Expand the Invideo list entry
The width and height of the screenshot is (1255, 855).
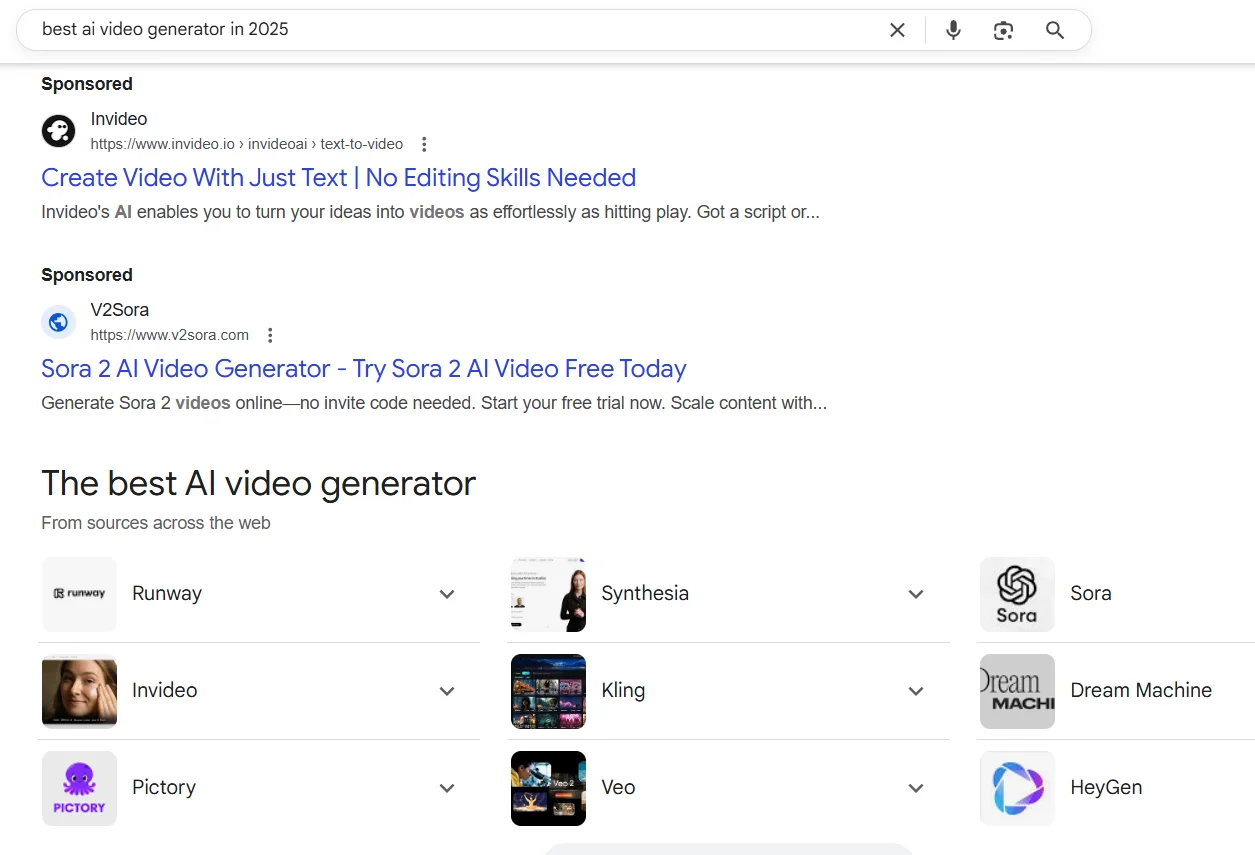447,691
